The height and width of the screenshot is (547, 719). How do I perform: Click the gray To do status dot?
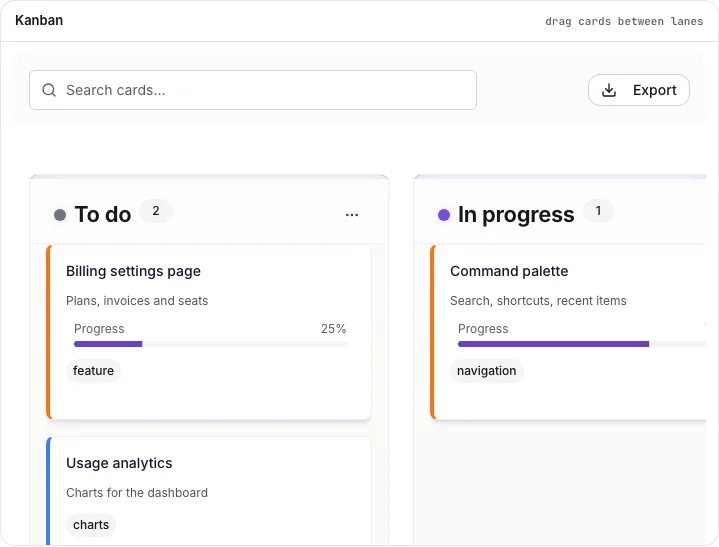[x=60, y=215]
